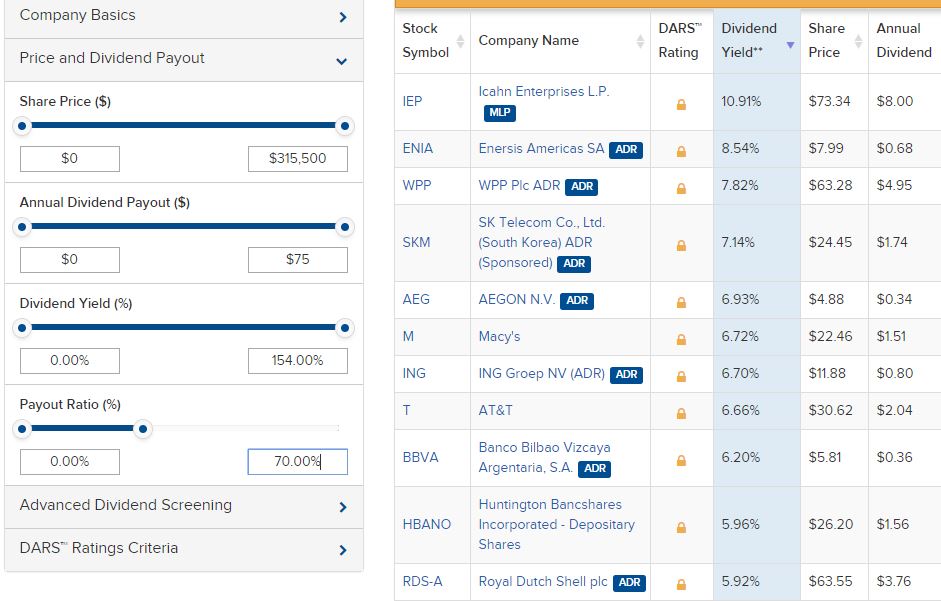Click the lock icon in the HBANO row
The width and height of the screenshot is (941, 601).
click(681, 528)
